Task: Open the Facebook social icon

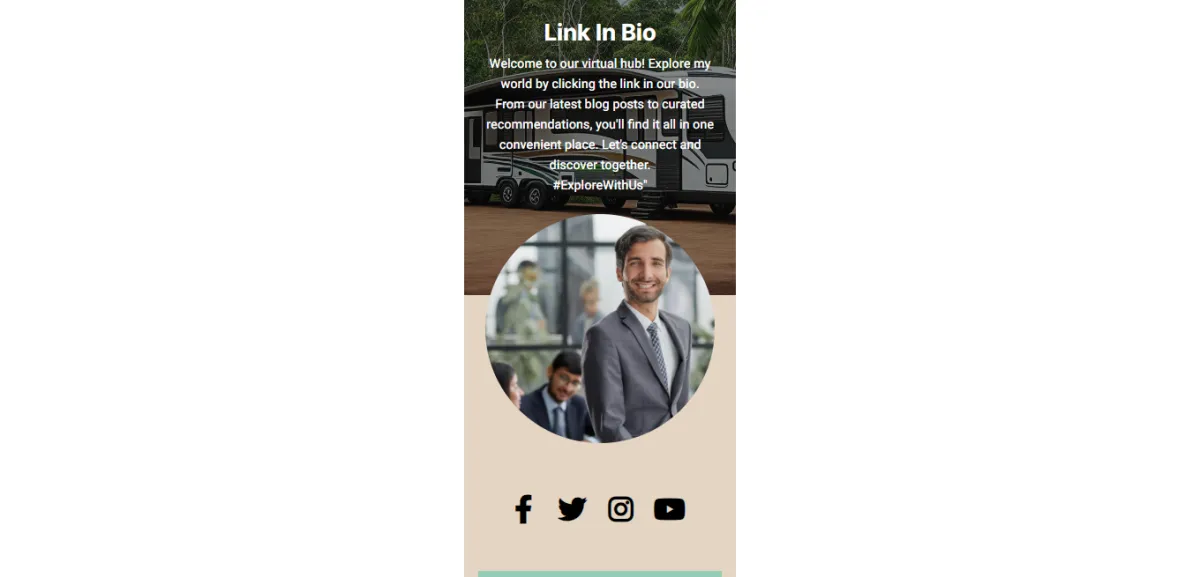Action: point(523,509)
